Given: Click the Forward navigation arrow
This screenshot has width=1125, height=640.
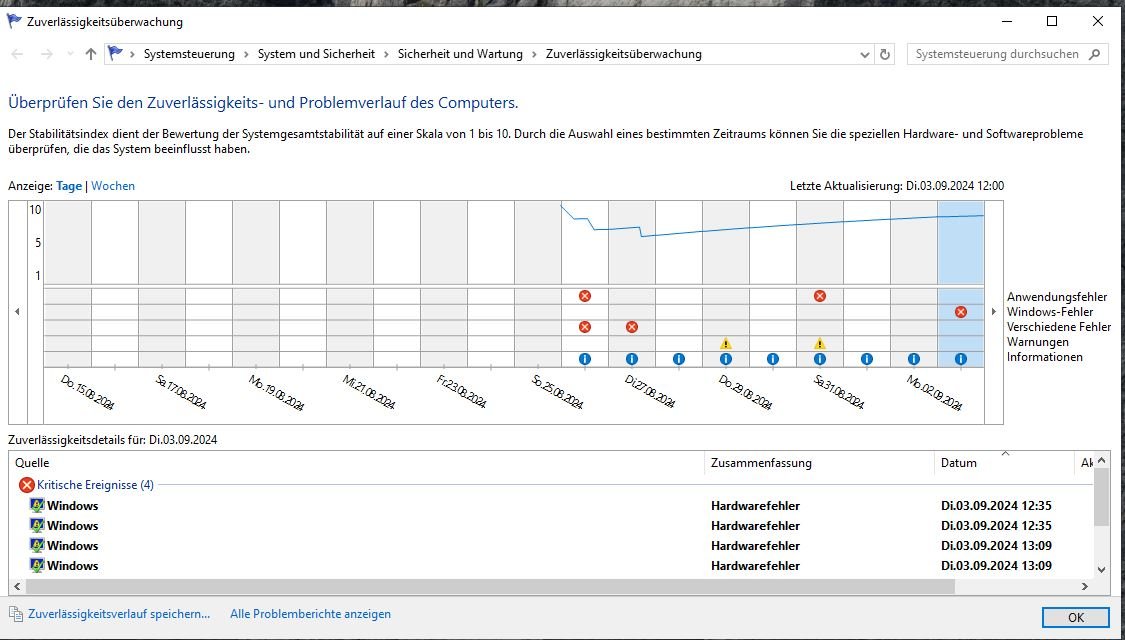Looking at the screenshot, I should [47, 54].
